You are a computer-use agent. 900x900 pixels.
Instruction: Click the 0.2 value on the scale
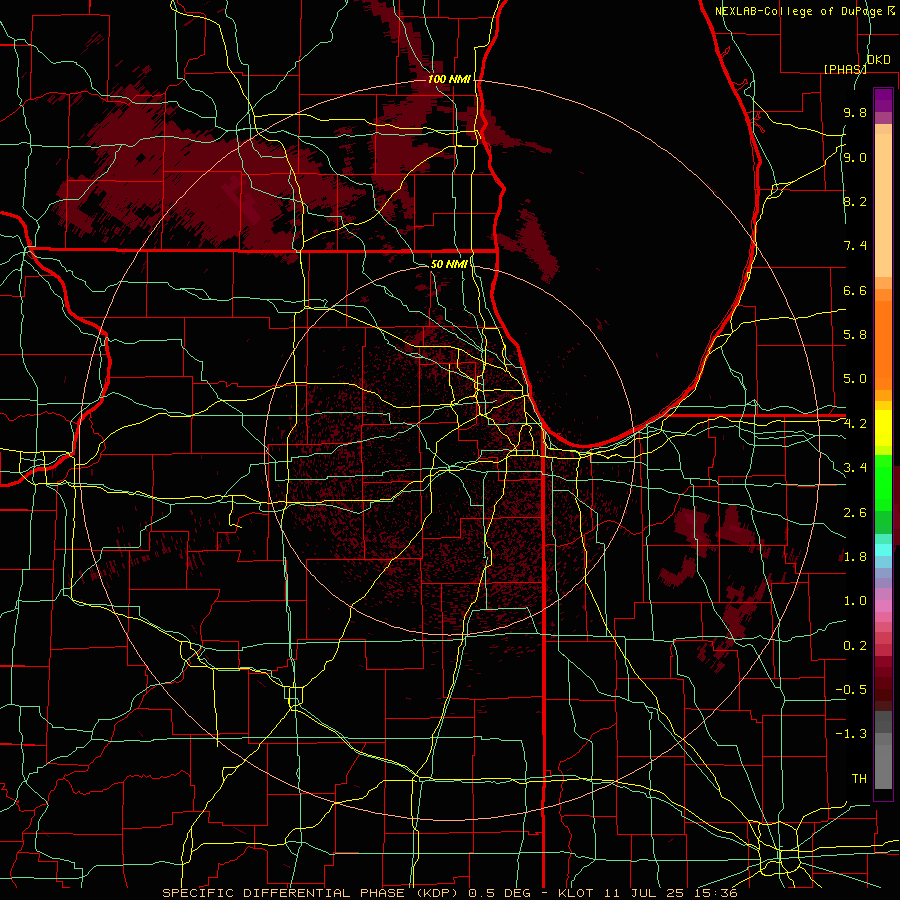pos(855,646)
